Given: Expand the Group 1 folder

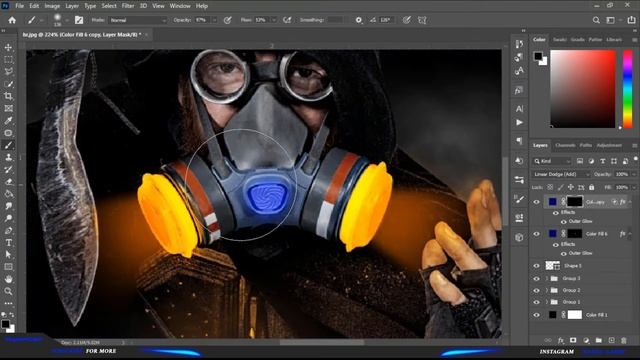Looking at the screenshot, I should pyautogui.click(x=547, y=302).
